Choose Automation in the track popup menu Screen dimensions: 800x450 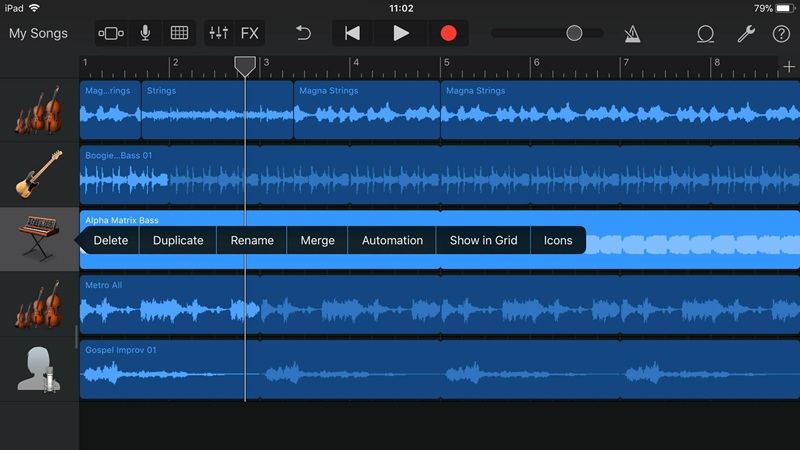392,240
